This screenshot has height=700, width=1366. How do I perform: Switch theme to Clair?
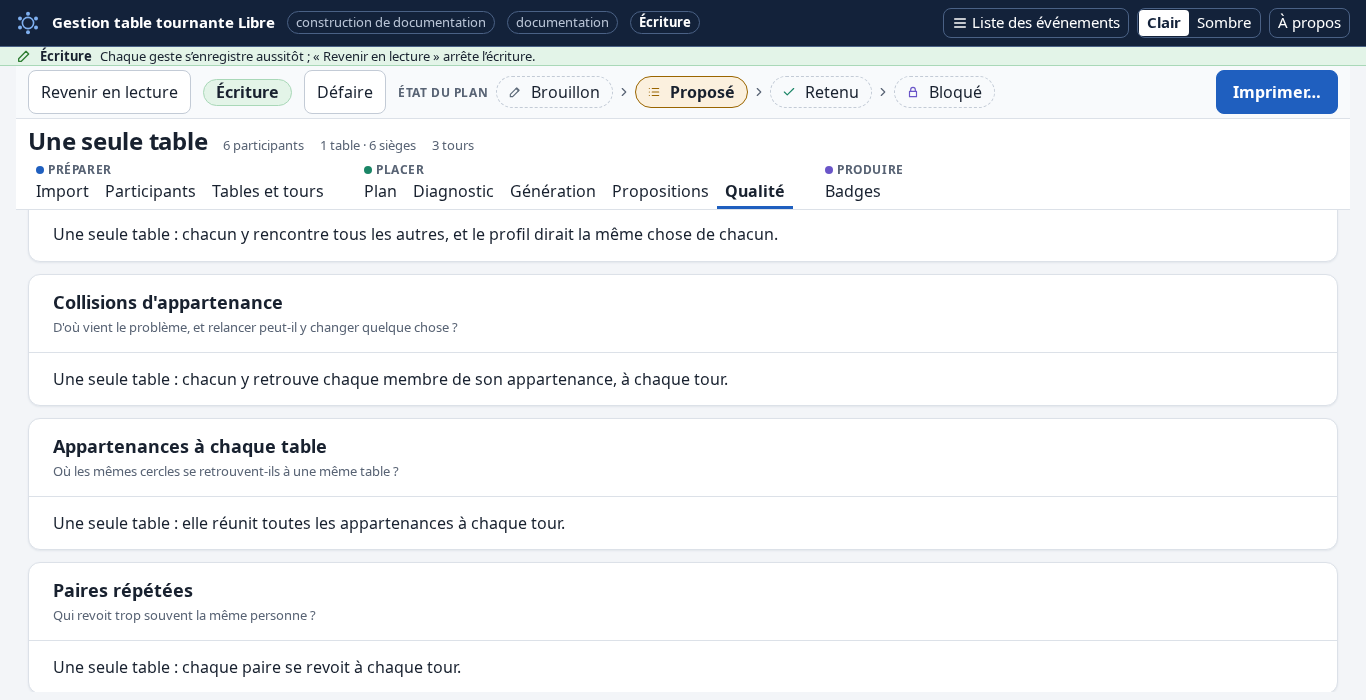1164,23
